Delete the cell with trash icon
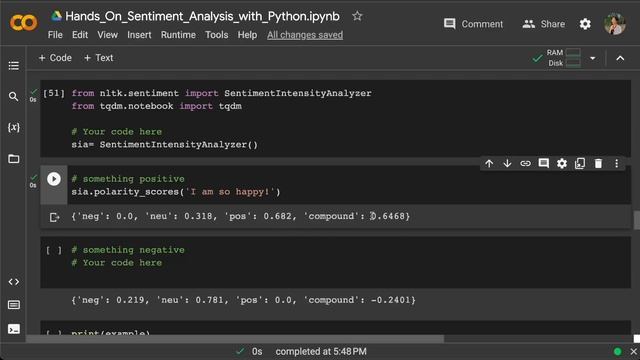 point(598,164)
